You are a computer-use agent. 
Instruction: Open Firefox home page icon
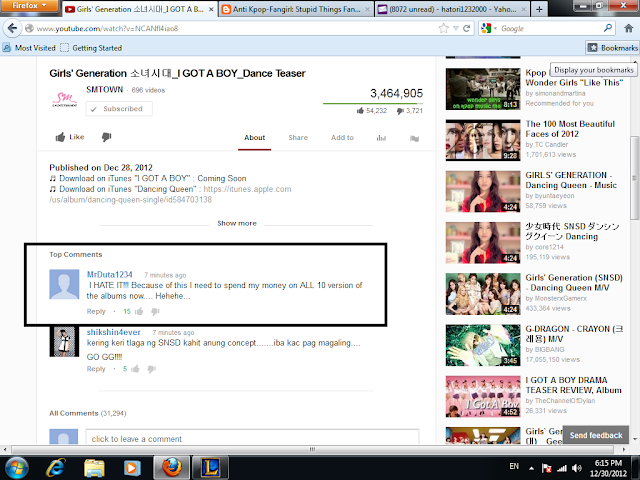[629, 28]
